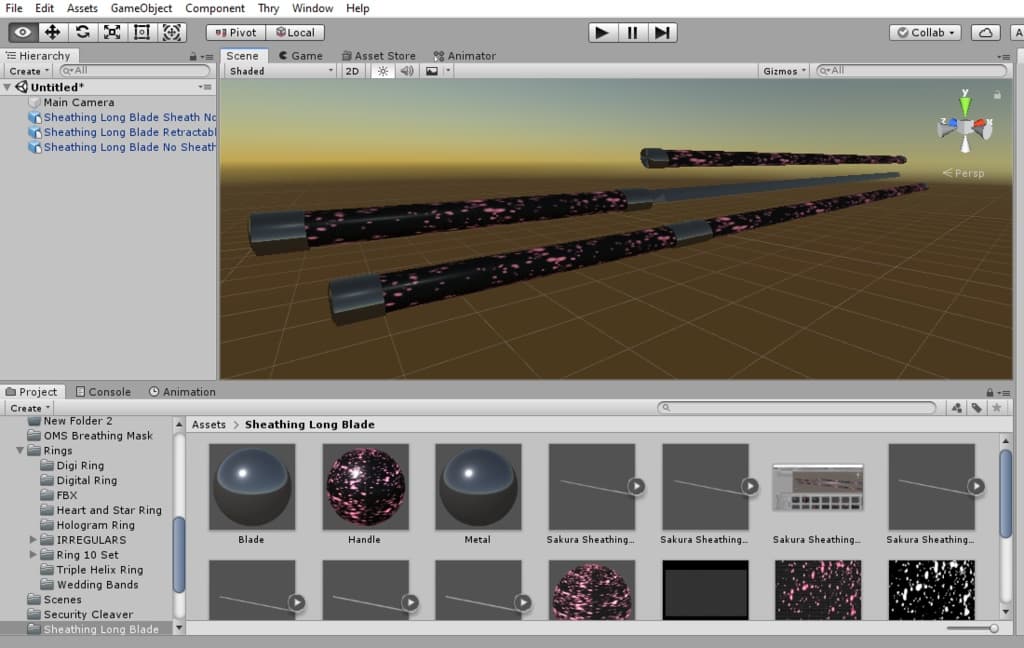Toggle 2D scene view mode
The height and width of the screenshot is (648, 1024).
pos(352,71)
